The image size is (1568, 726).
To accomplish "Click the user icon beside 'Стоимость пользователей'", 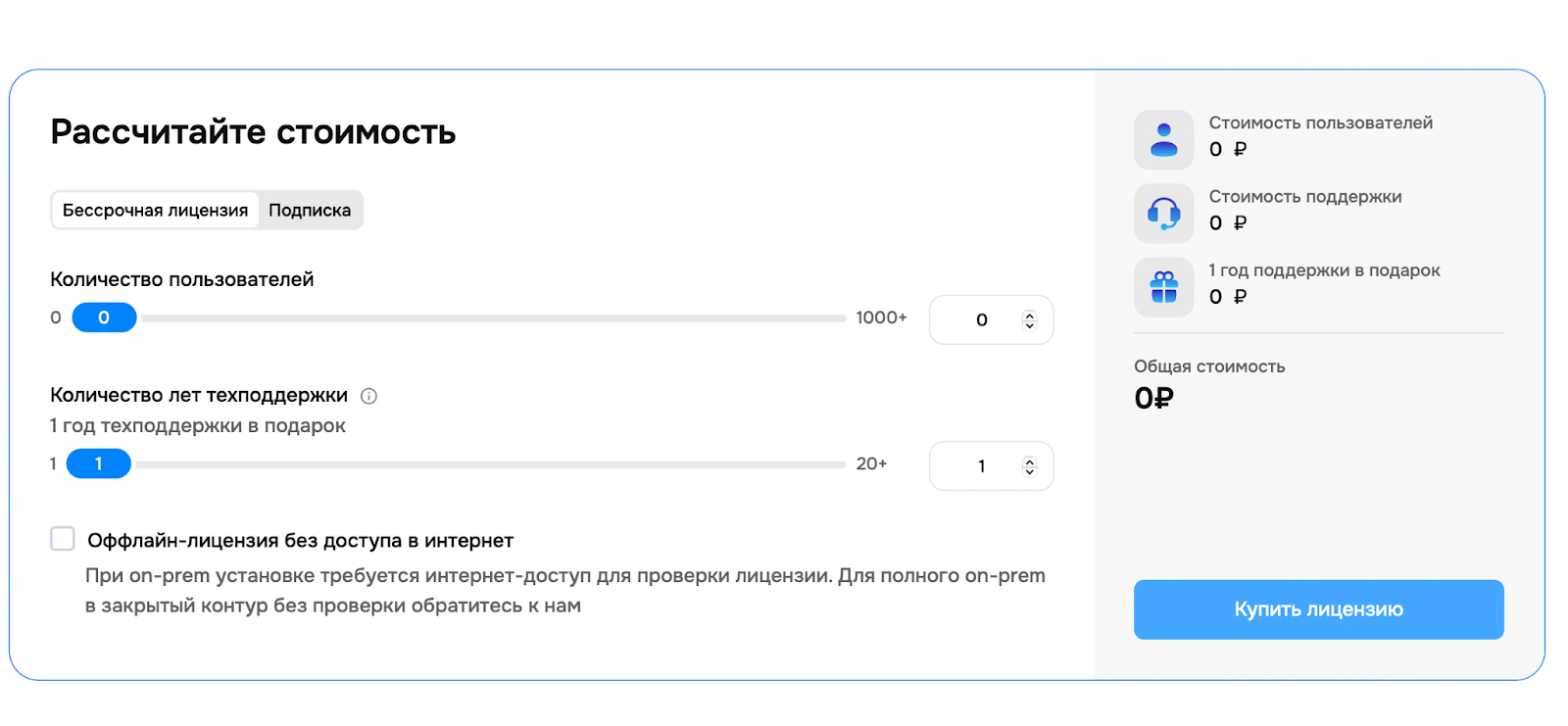I will pos(1163,139).
